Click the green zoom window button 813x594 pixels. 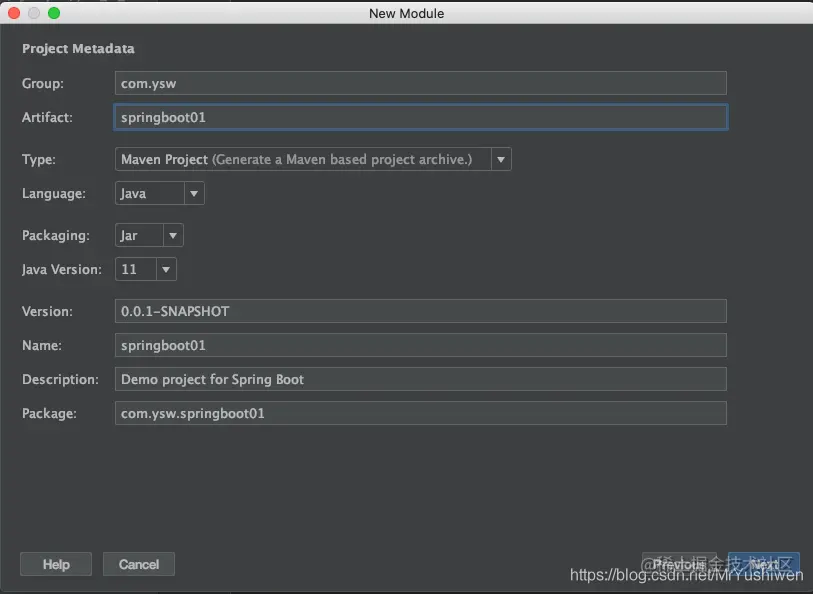point(54,13)
